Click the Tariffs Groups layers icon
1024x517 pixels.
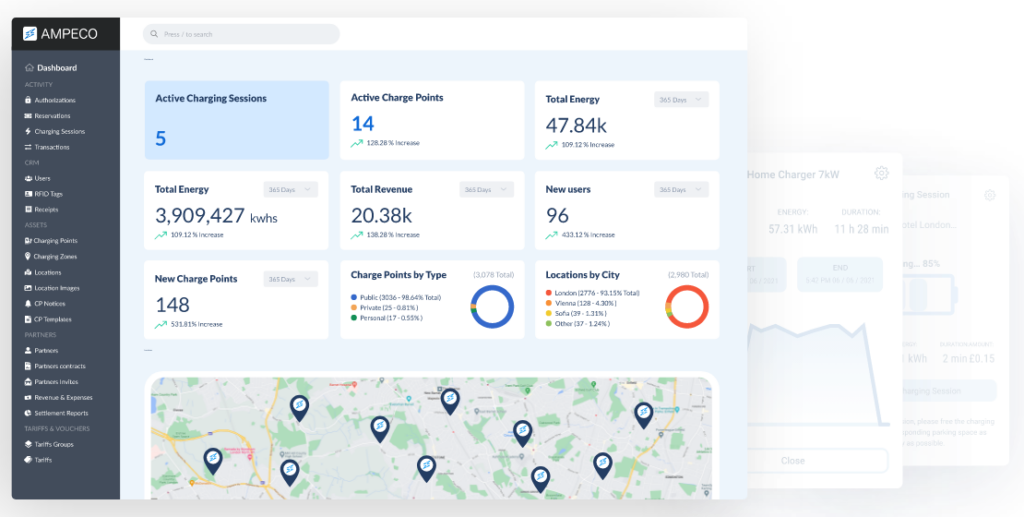[28, 445]
